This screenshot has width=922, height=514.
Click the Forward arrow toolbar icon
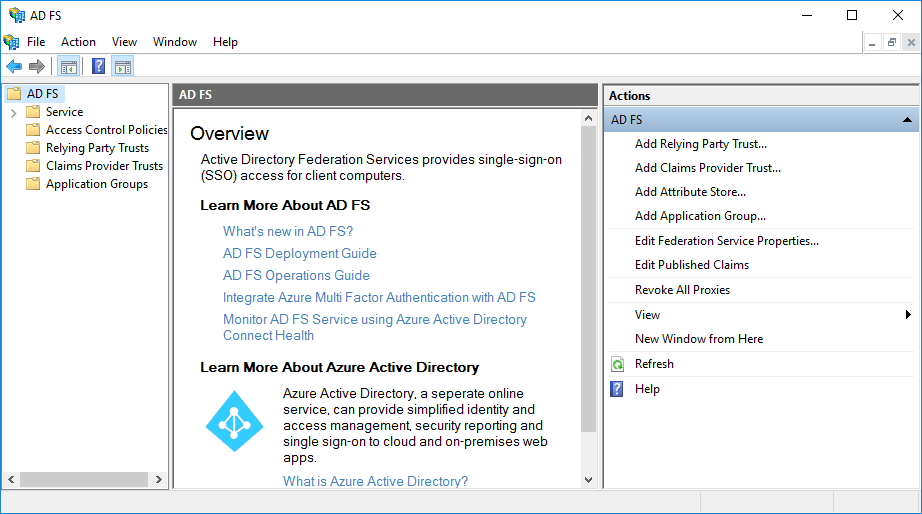pyautogui.click(x=37, y=67)
